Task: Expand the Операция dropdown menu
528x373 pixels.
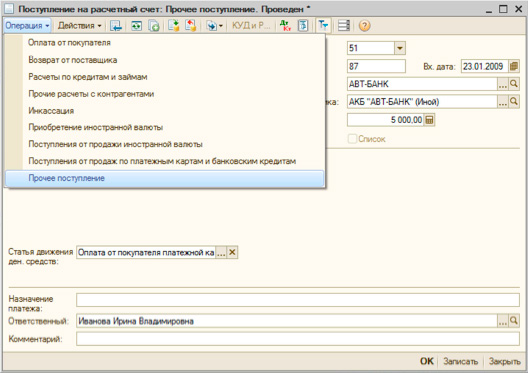Action: [x=27, y=26]
